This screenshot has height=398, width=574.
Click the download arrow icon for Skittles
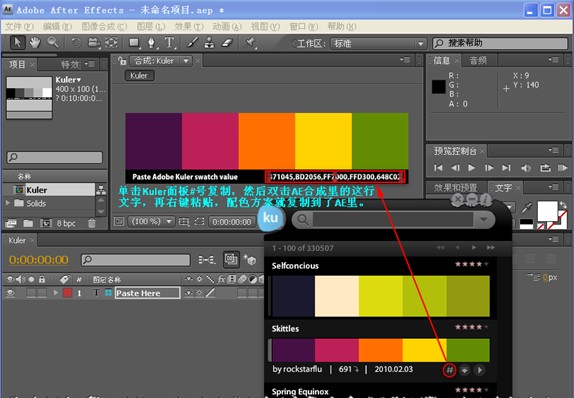(464, 370)
